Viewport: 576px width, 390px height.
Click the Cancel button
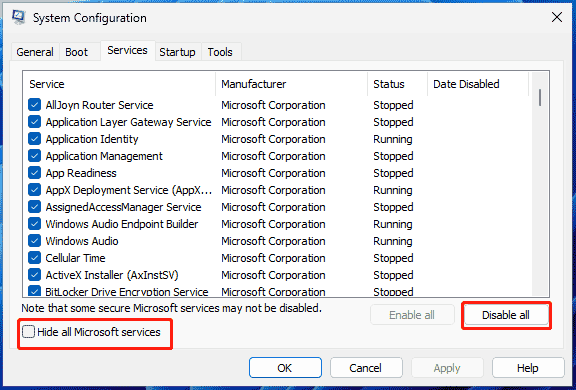click(x=366, y=368)
